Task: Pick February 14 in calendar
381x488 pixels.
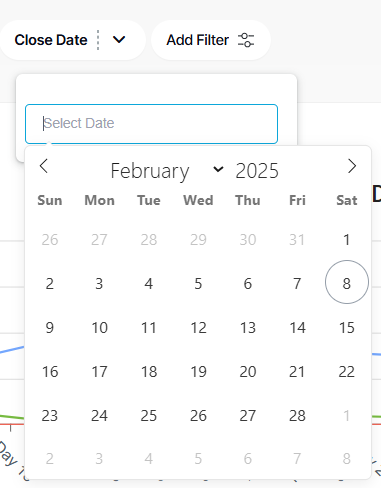Action: tap(297, 327)
